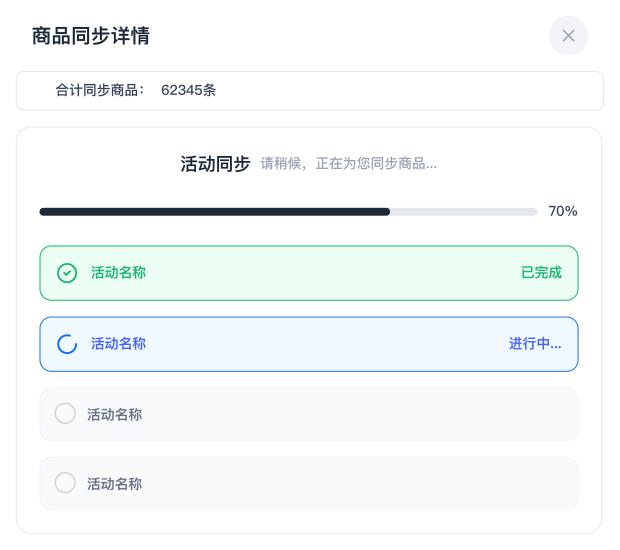Viewport: 620px width, 550px height.
Task: Click the blue loading spinner icon
Action: coord(67,344)
